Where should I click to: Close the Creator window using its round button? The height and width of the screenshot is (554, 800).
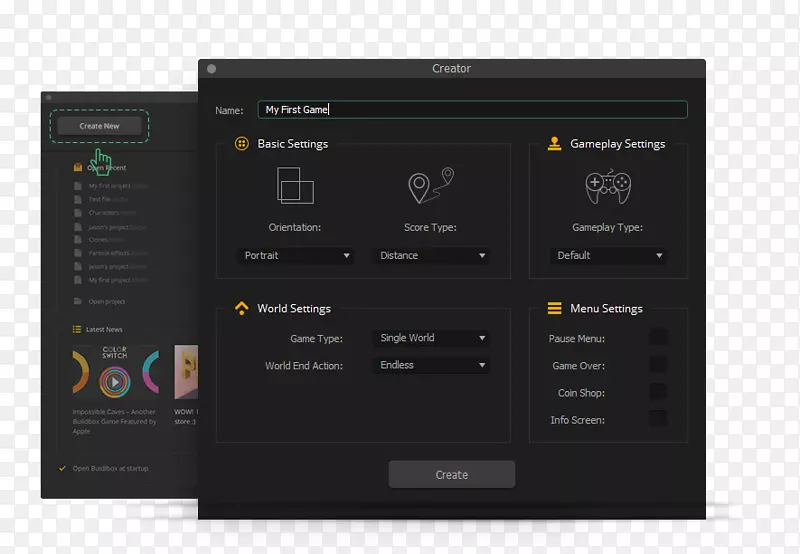click(x=212, y=68)
